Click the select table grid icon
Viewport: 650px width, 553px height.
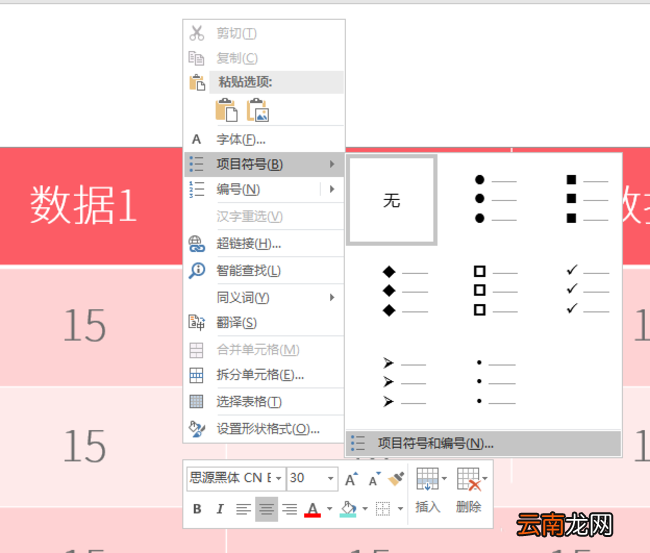[x=196, y=401]
